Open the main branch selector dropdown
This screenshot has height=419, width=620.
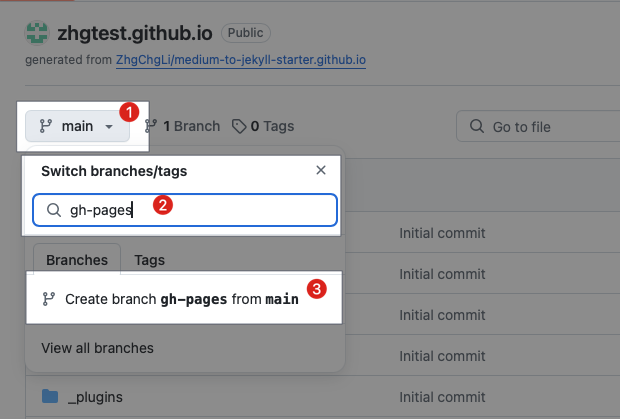(x=76, y=126)
